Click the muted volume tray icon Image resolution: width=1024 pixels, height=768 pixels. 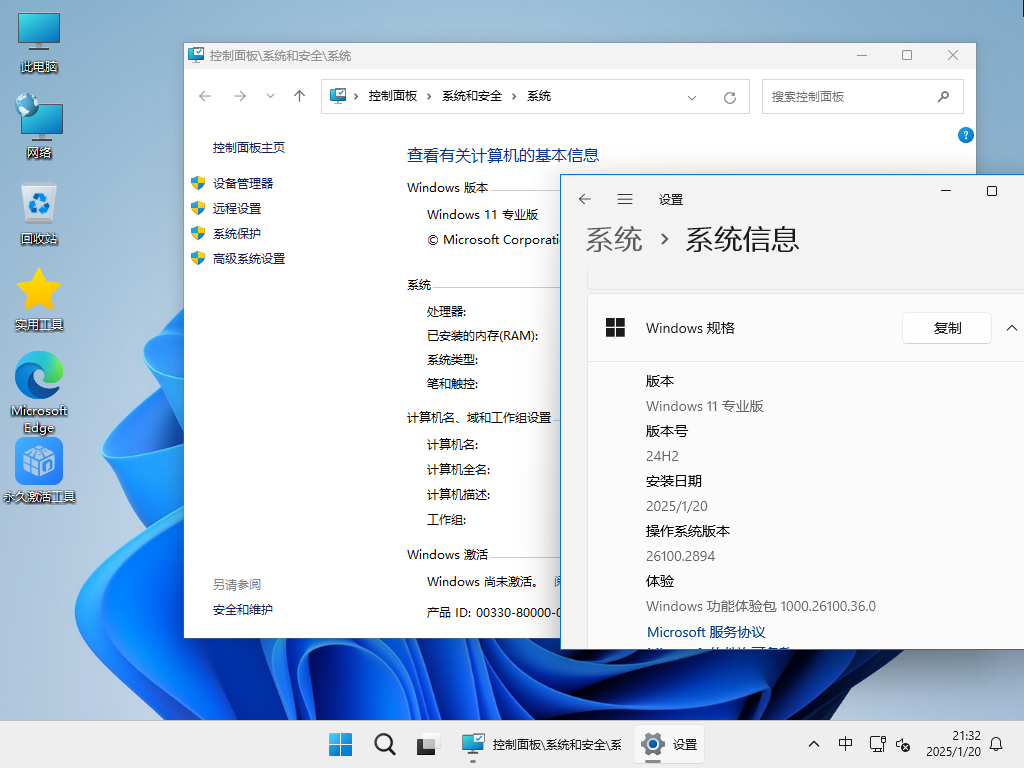click(x=903, y=744)
